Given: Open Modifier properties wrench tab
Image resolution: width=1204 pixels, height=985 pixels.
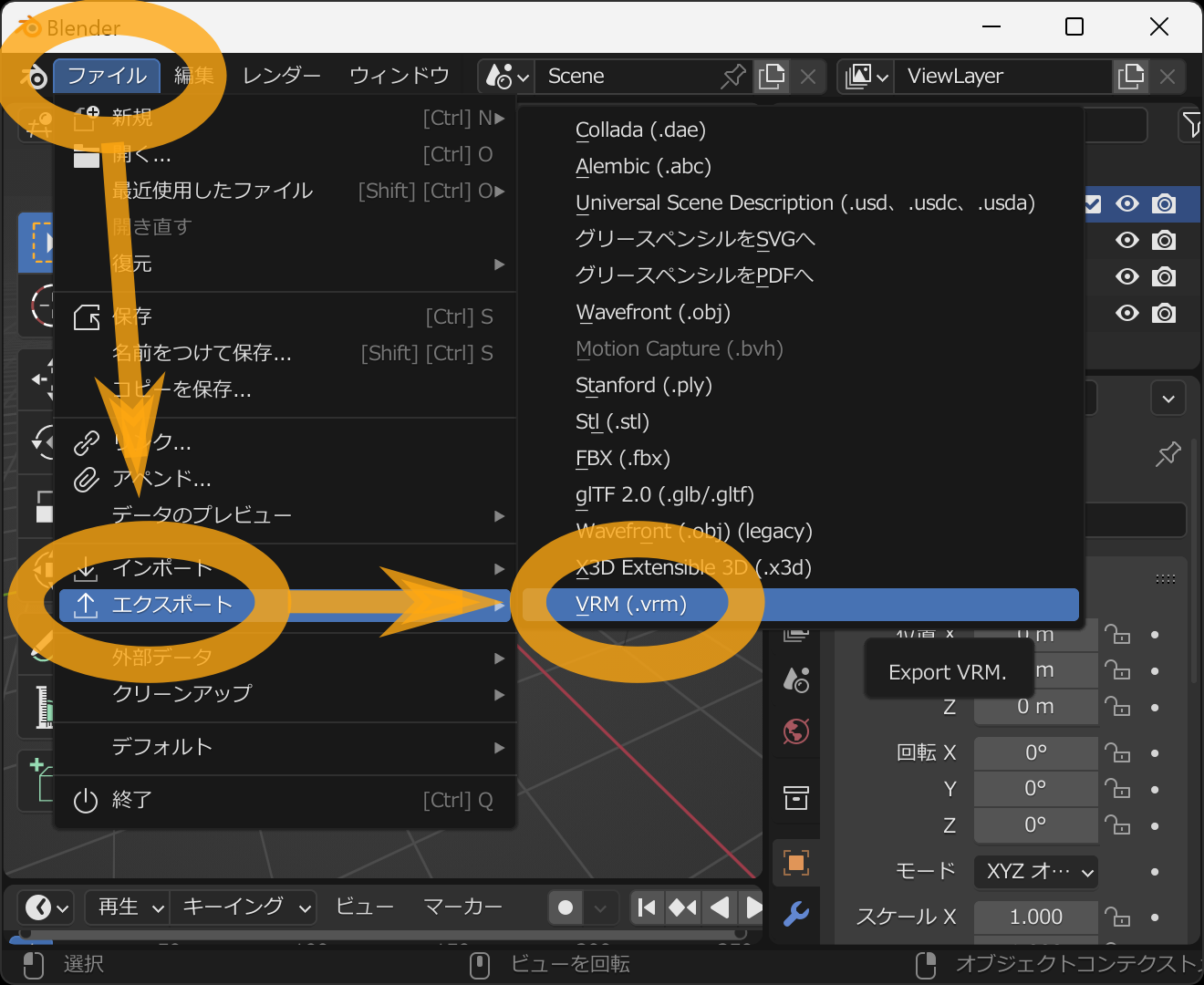Looking at the screenshot, I should pos(796,913).
